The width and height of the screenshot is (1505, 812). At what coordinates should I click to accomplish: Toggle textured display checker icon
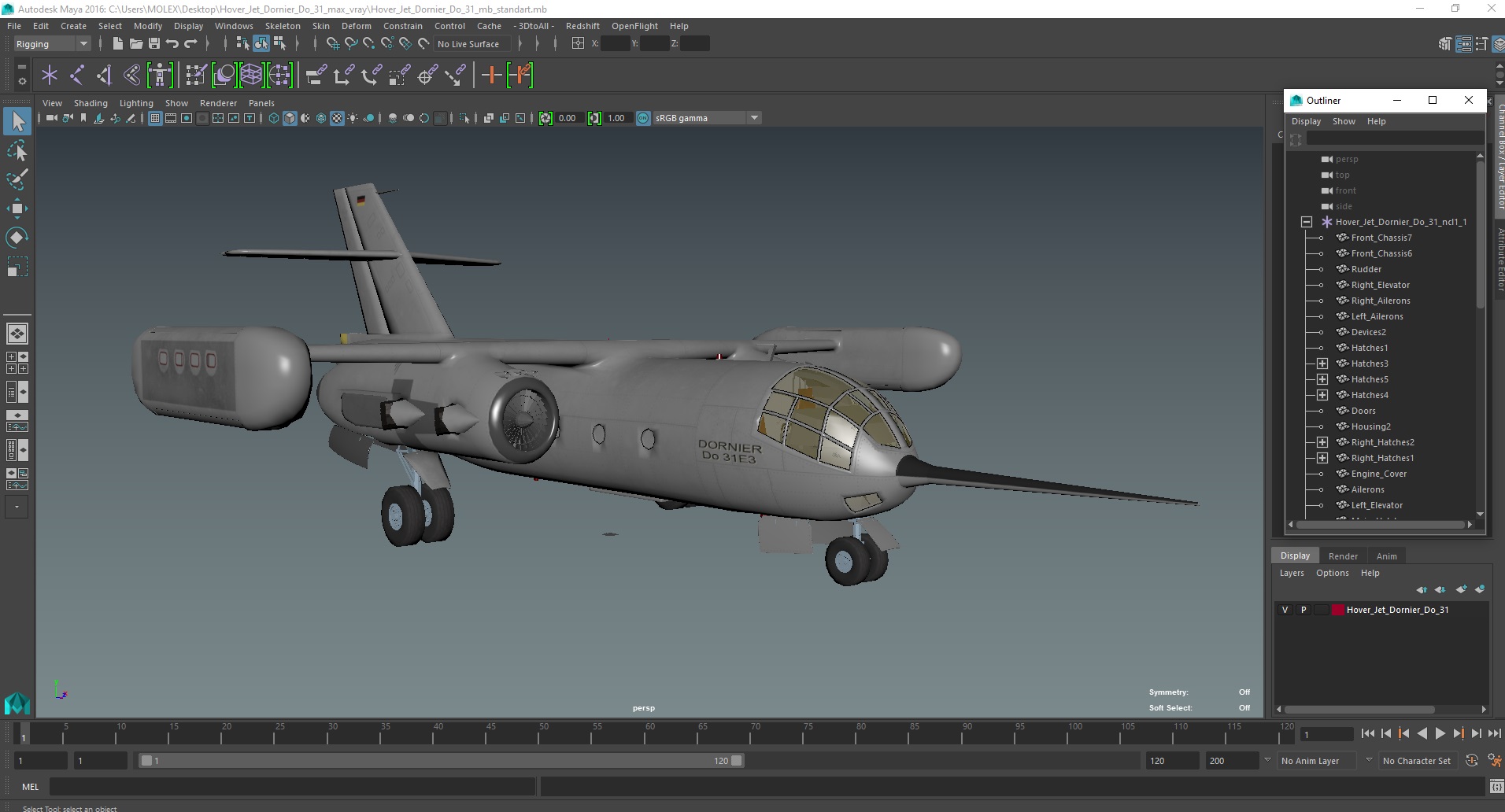pyautogui.click(x=337, y=118)
